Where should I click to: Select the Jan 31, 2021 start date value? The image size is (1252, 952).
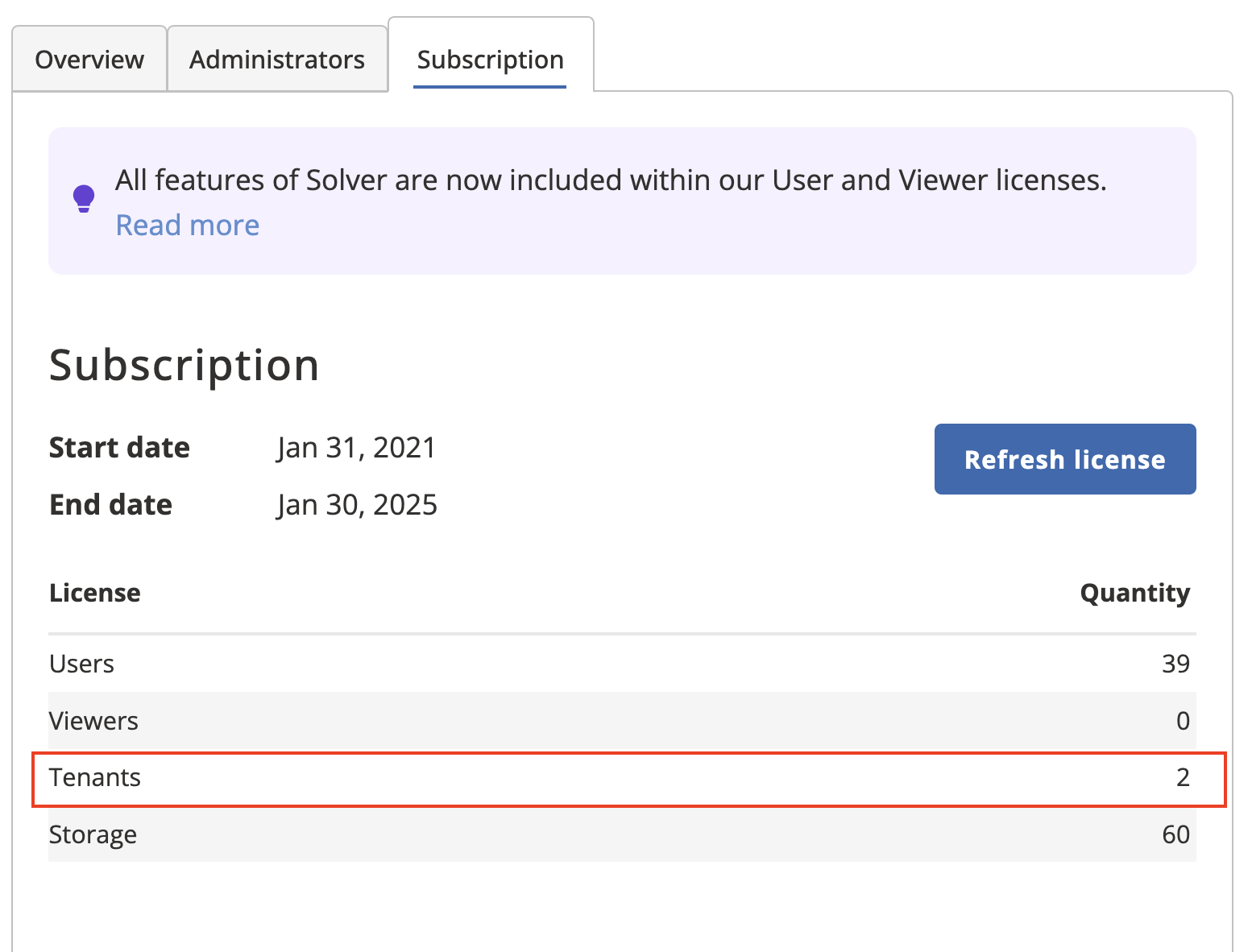356,447
